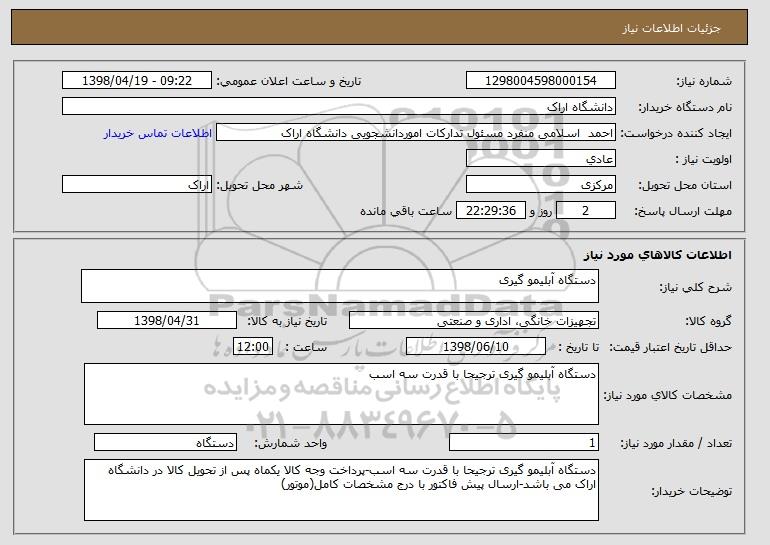Select the unit of measure field دستگاه
Screen dimensions: 770x545
pyautogui.click(x=165, y=442)
